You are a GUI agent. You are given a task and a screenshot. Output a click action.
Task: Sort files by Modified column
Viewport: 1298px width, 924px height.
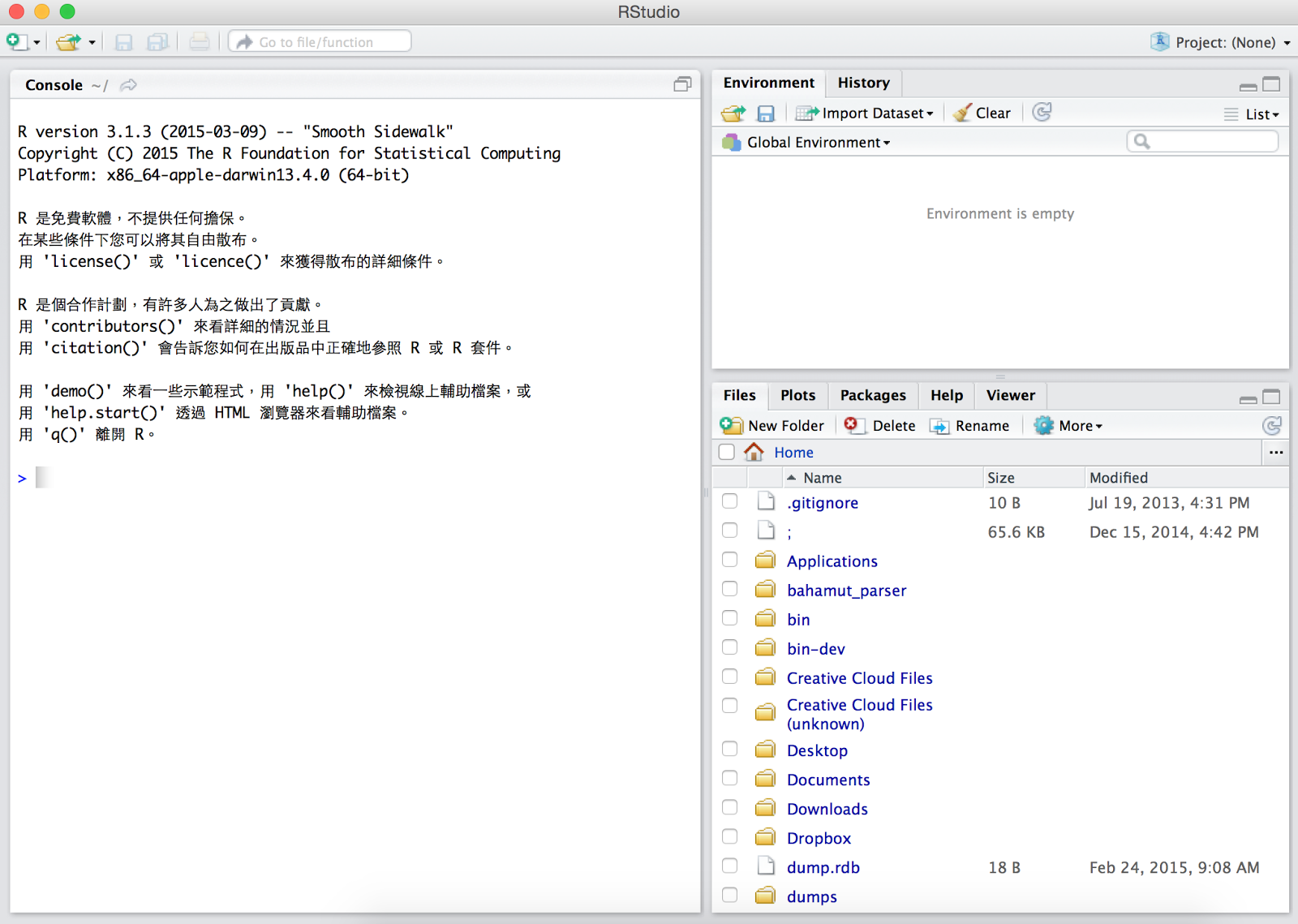(1187, 478)
